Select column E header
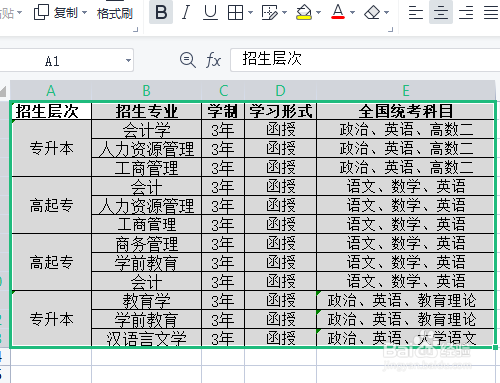The image size is (500, 383). (406, 90)
